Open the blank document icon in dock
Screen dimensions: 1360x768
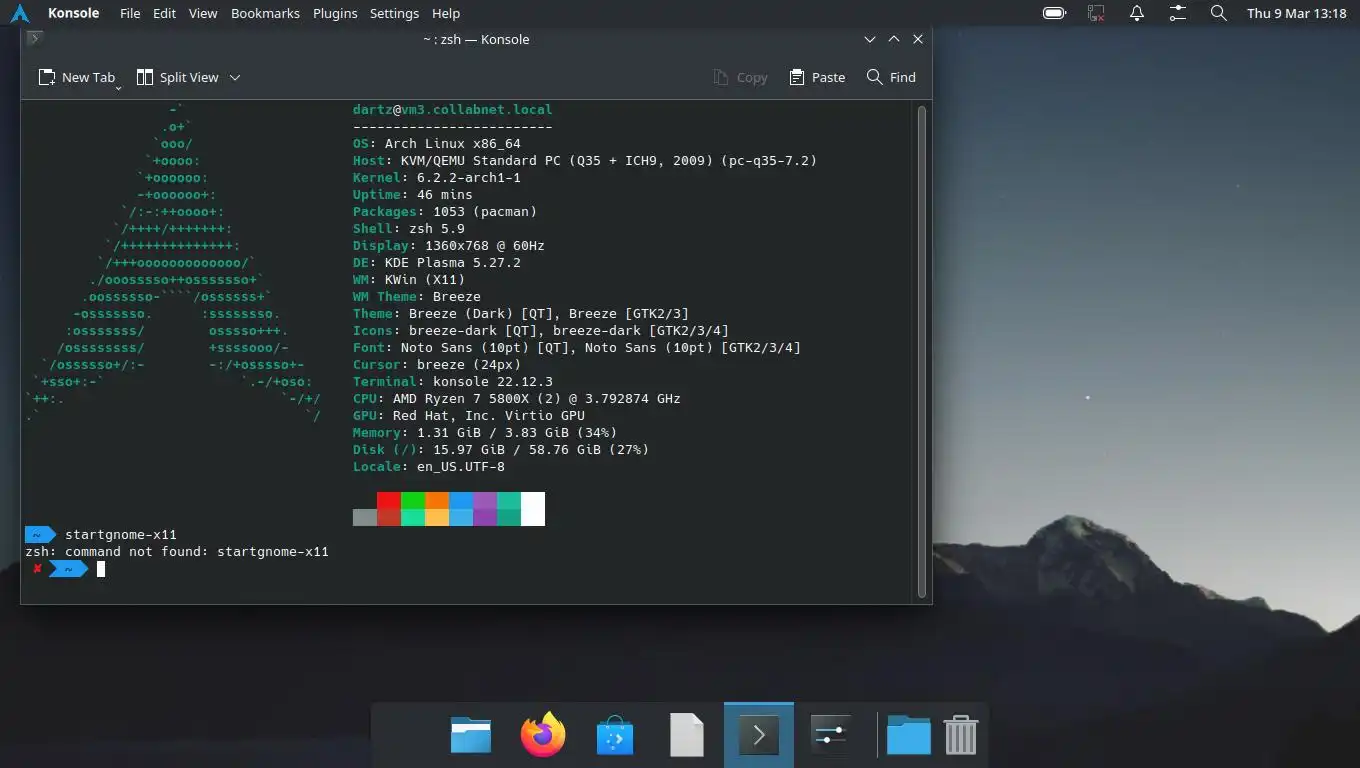(x=687, y=736)
